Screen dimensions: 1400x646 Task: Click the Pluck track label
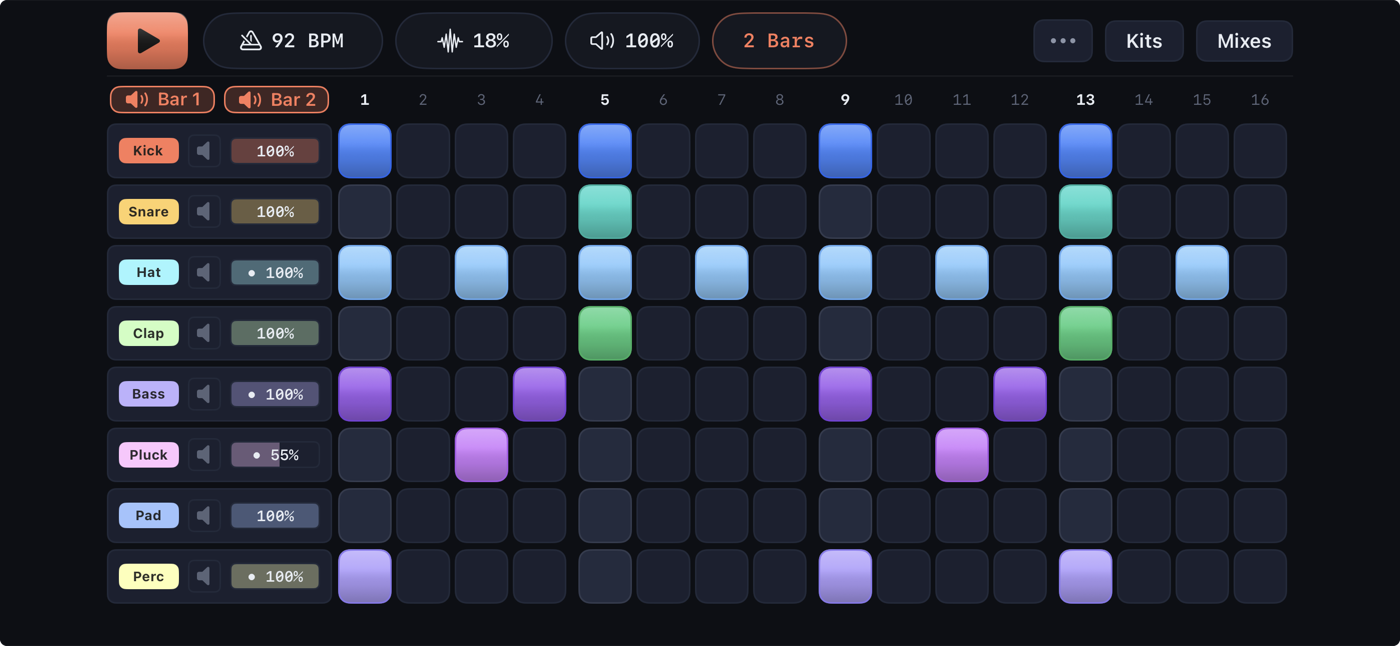pyautogui.click(x=148, y=455)
